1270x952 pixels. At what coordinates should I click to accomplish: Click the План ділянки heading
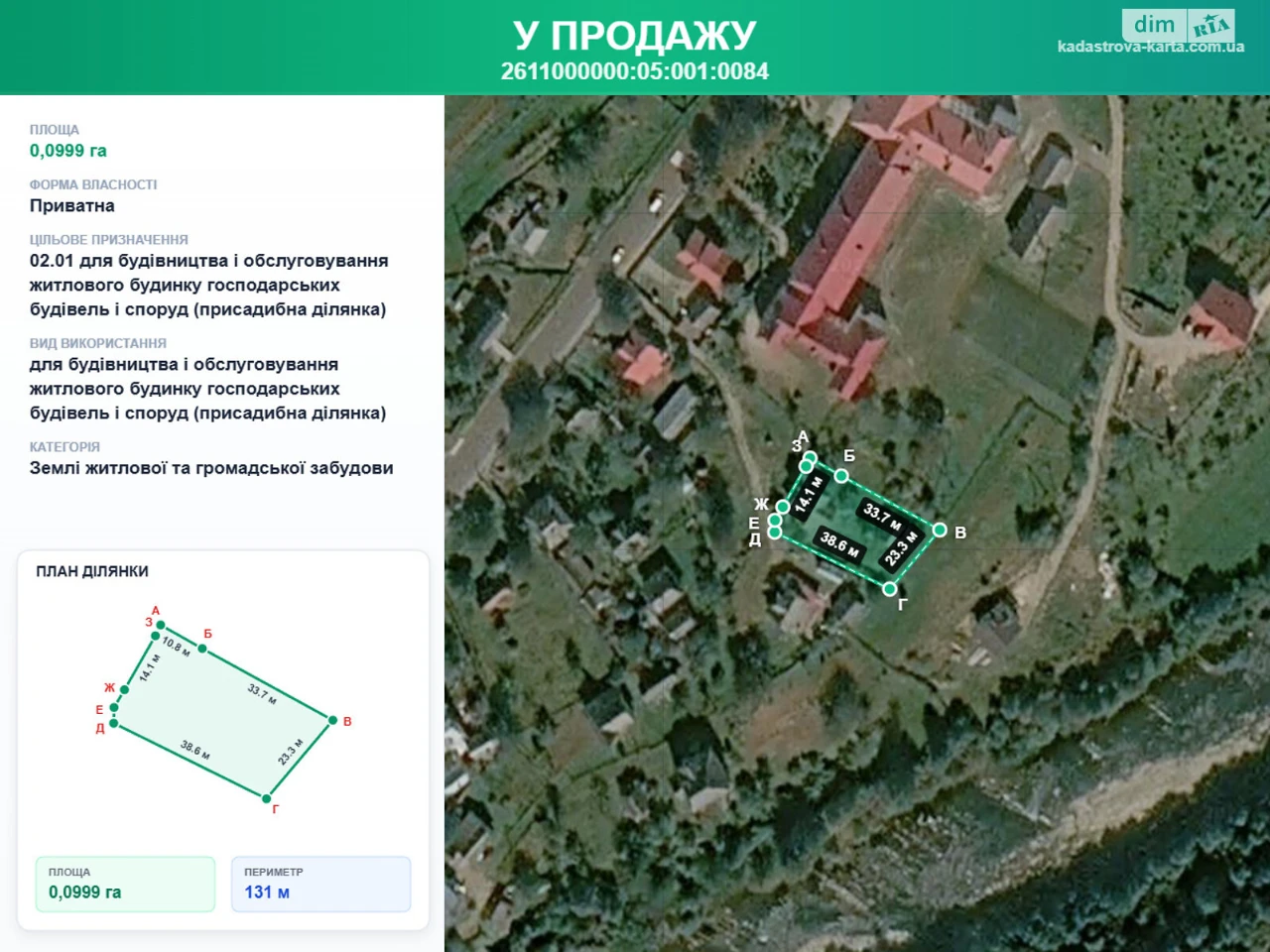pyautogui.click(x=92, y=571)
